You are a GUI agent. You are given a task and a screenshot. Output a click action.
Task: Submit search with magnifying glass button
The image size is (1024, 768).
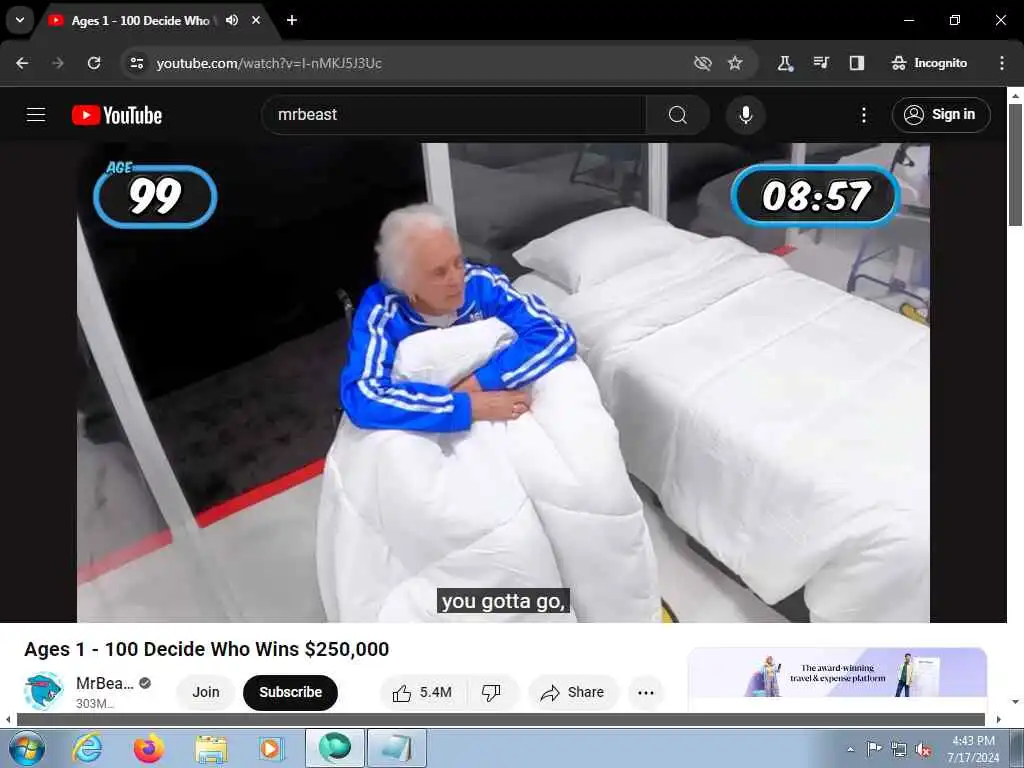click(678, 115)
